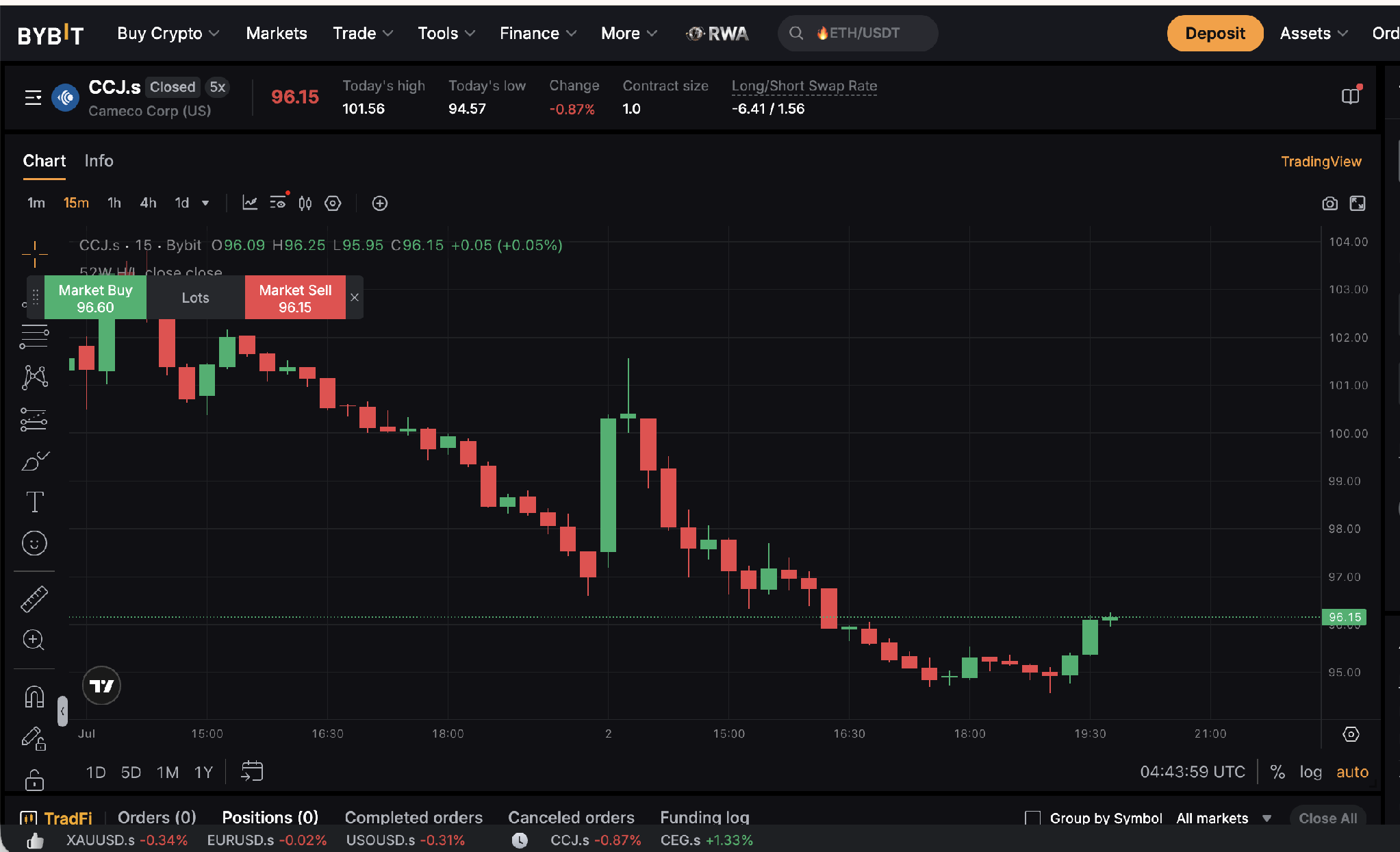This screenshot has height=852, width=1400.
Task: Expand the Finance dropdown menu
Action: (x=538, y=34)
